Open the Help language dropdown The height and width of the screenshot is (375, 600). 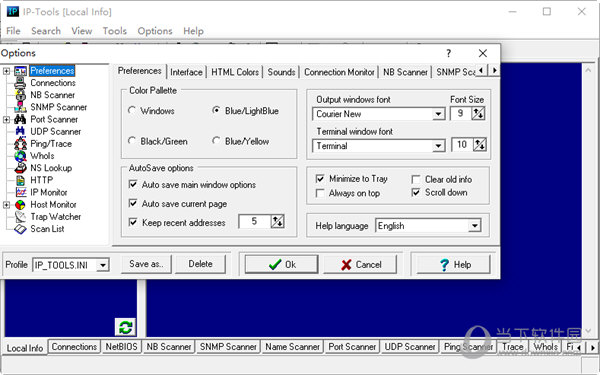(x=474, y=226)
